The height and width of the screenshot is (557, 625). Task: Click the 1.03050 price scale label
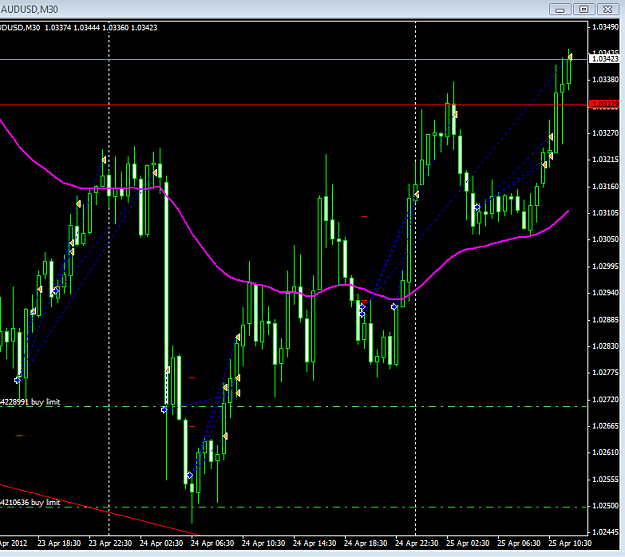pyautogui.click(x=605, y=239)
